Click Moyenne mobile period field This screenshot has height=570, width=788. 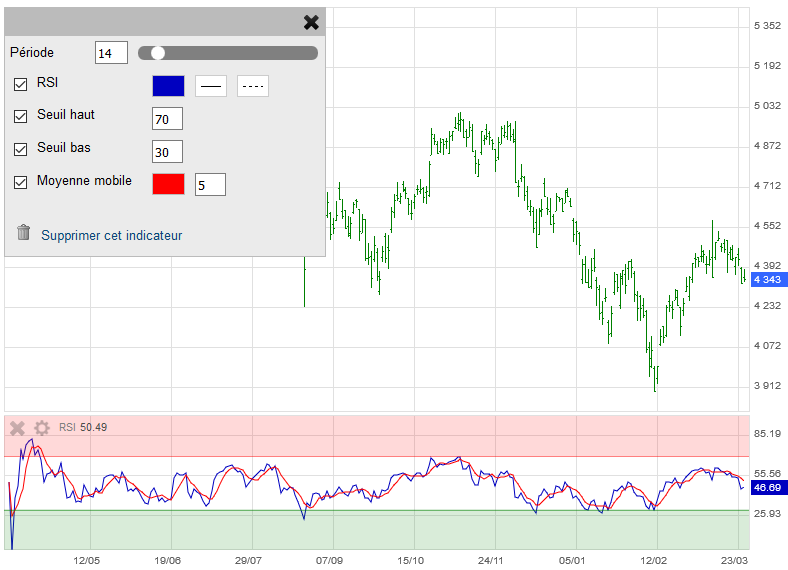pyautogui.click(x=210, y=184)
